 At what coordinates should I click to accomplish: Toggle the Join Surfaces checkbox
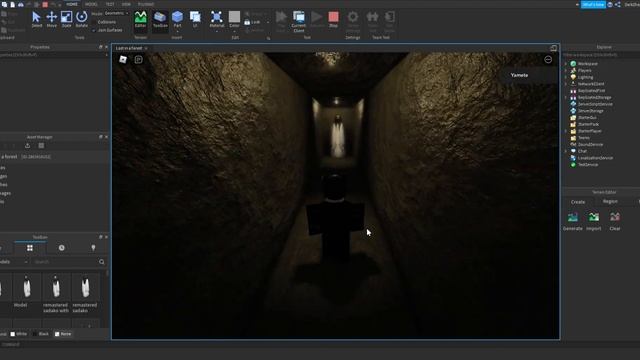point(93,30)
